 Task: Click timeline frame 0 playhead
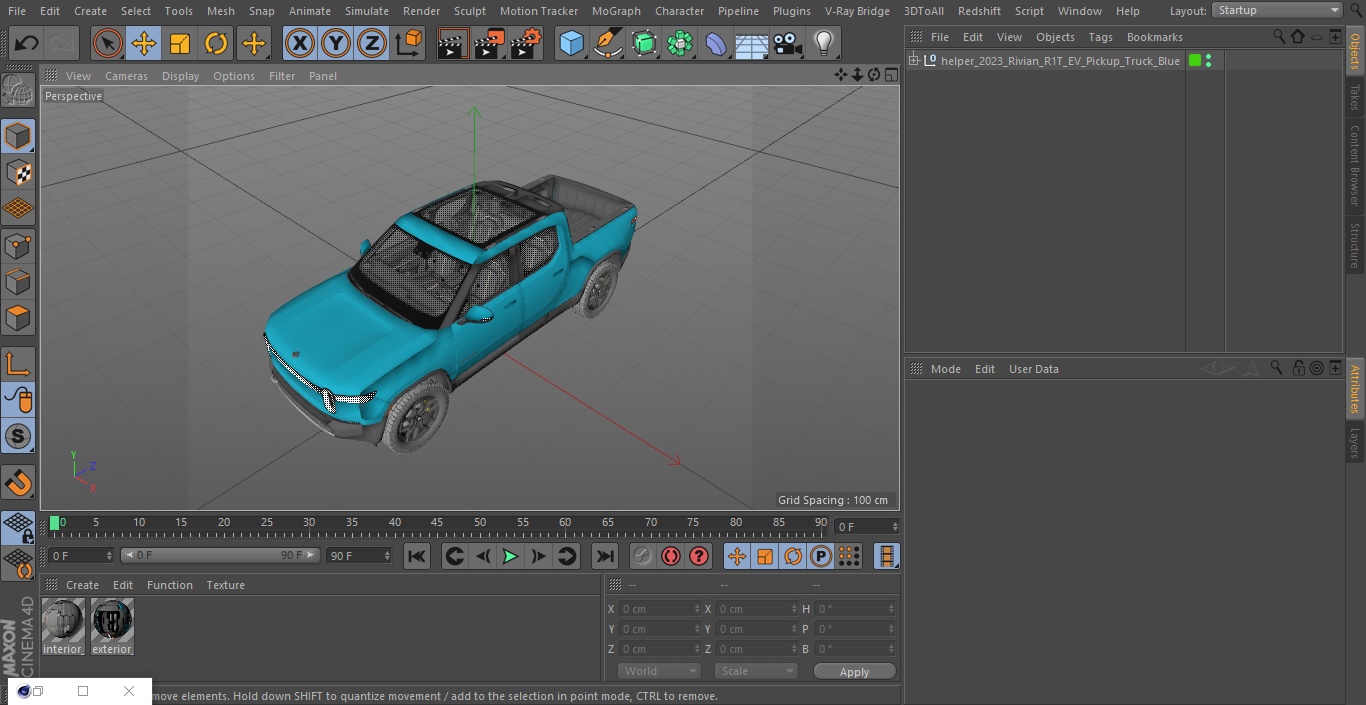coord(55,523)
